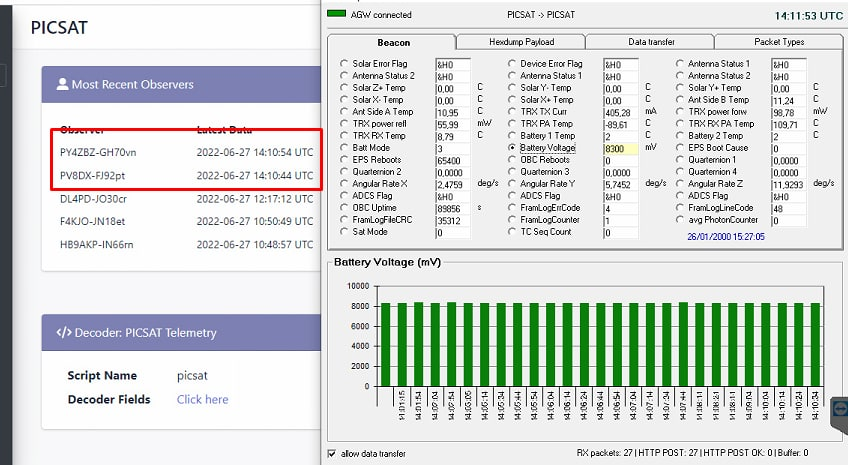Select the Batt Mode radio button
This screenshot has width=848, height=465.
click(343, 148)
